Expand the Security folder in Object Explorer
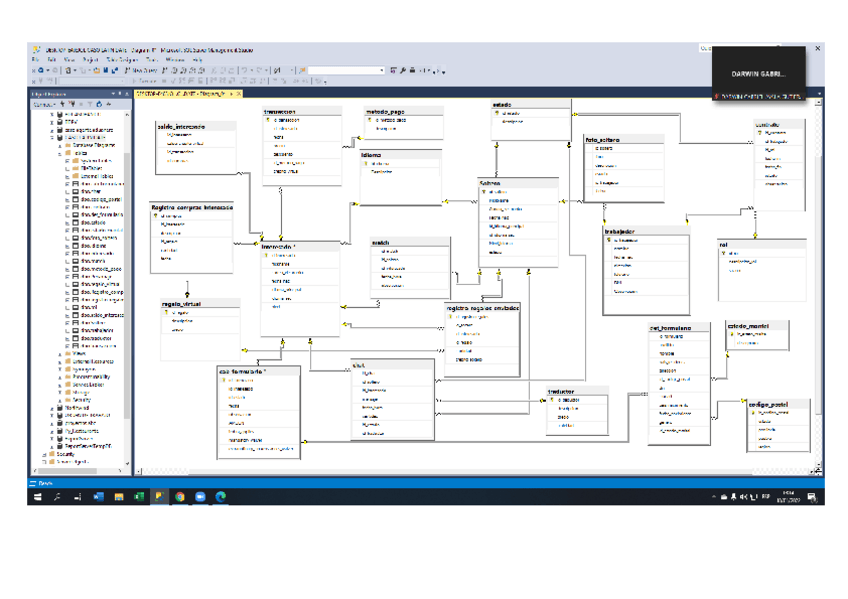Screen dimensions: 848x599 point(45,453)
